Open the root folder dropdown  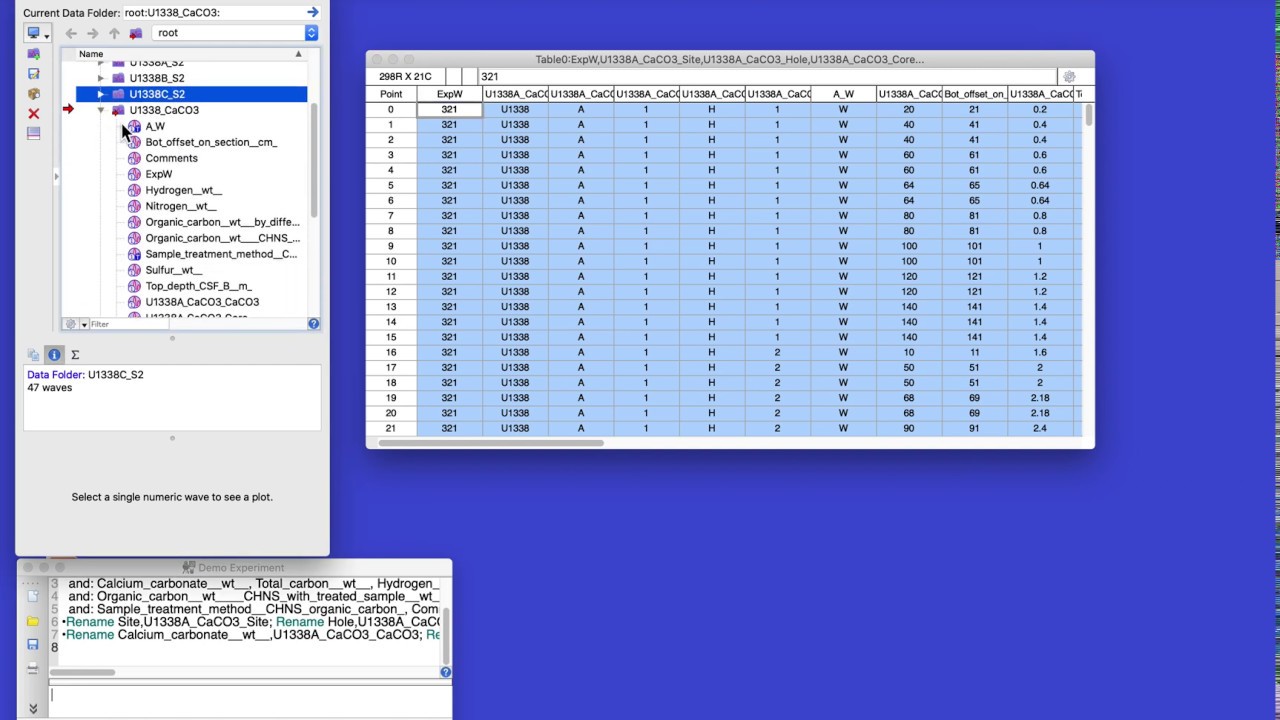pos(235,33)
